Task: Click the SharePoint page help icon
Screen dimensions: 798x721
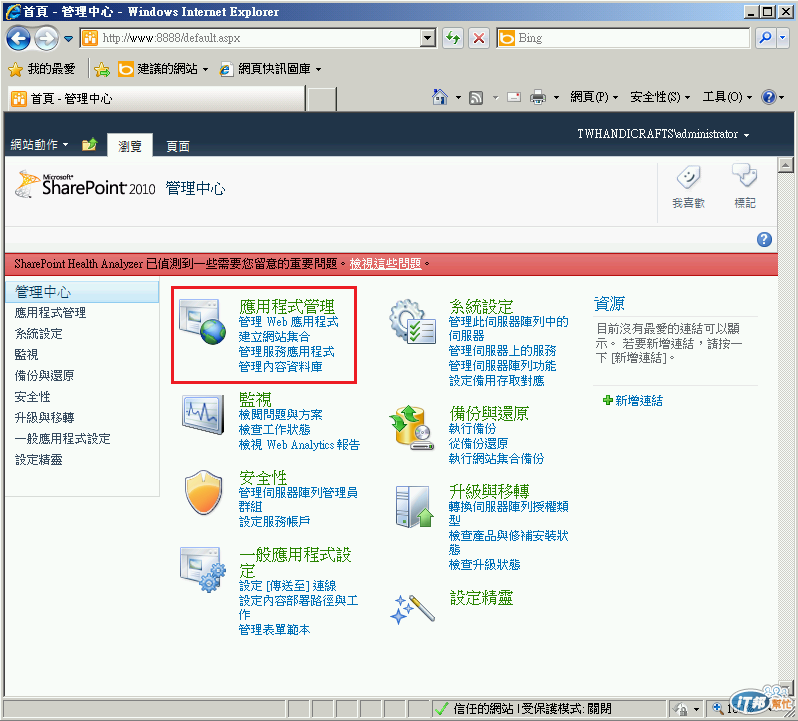Action: point(764,240)
